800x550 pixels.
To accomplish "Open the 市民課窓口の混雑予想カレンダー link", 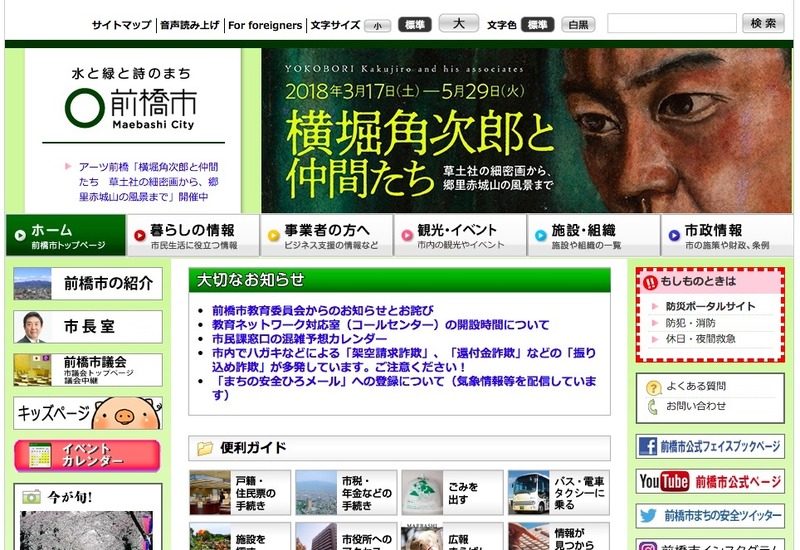I will click(314, 339).
